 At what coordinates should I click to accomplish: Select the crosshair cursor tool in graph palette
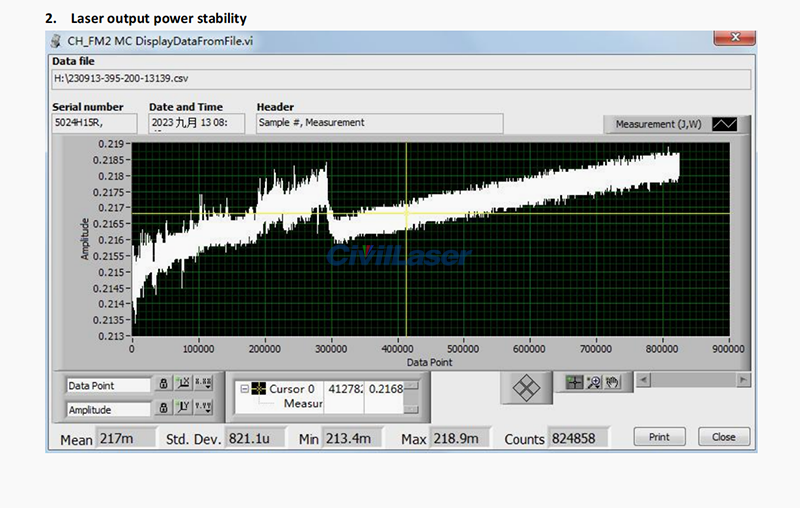click(575, 381)
